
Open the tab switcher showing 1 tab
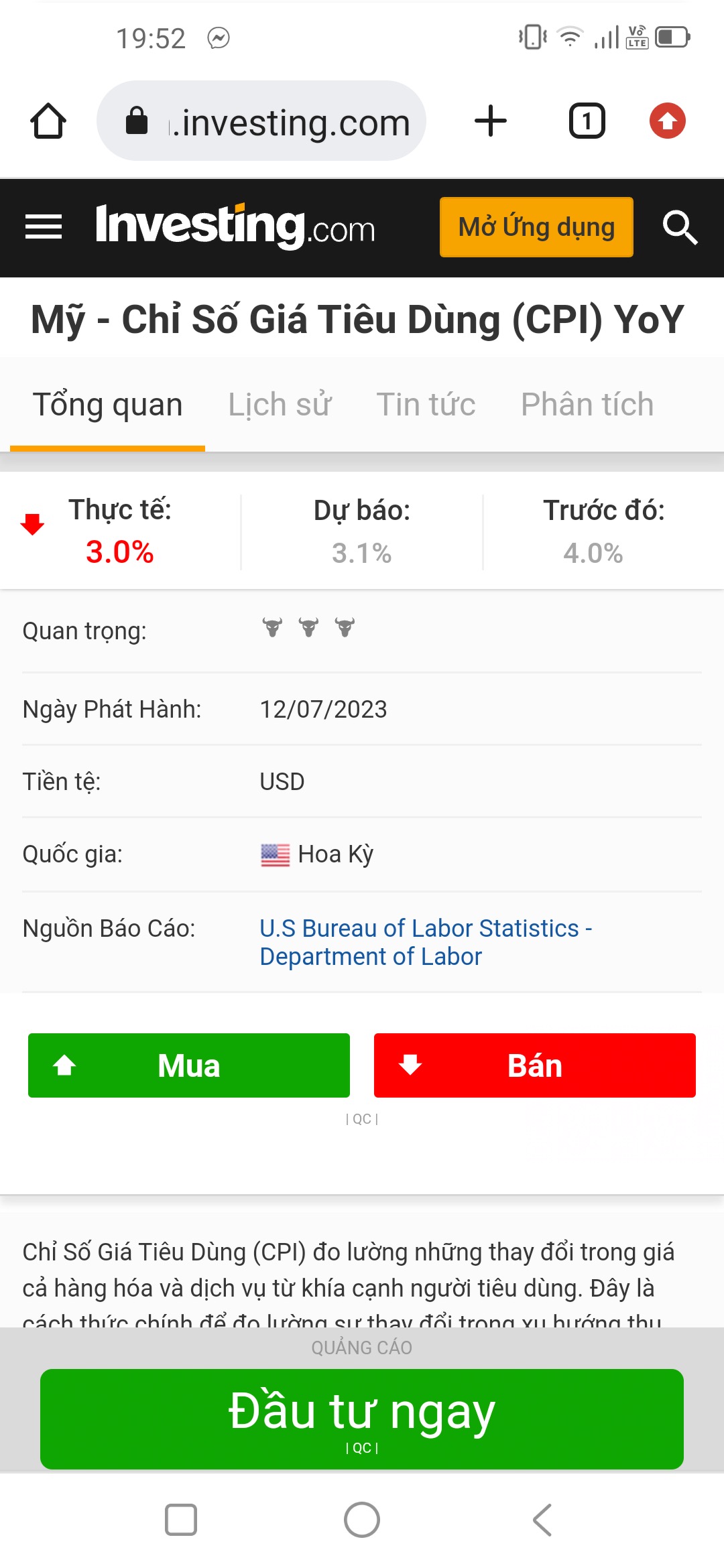coord(587,121)
